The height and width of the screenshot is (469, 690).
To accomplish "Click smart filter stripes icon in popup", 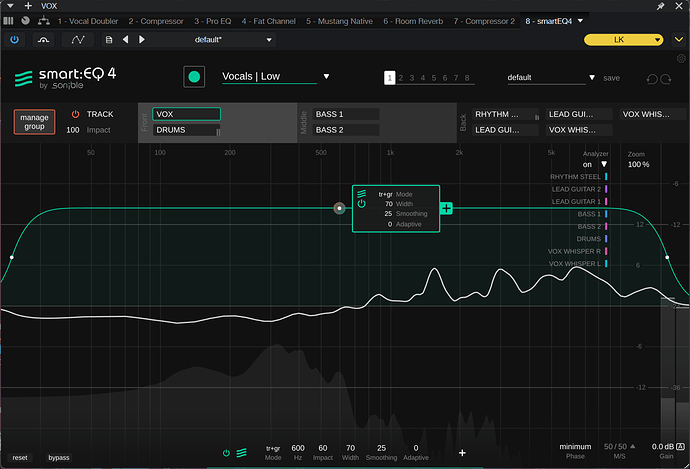I will tap(361, 194).
